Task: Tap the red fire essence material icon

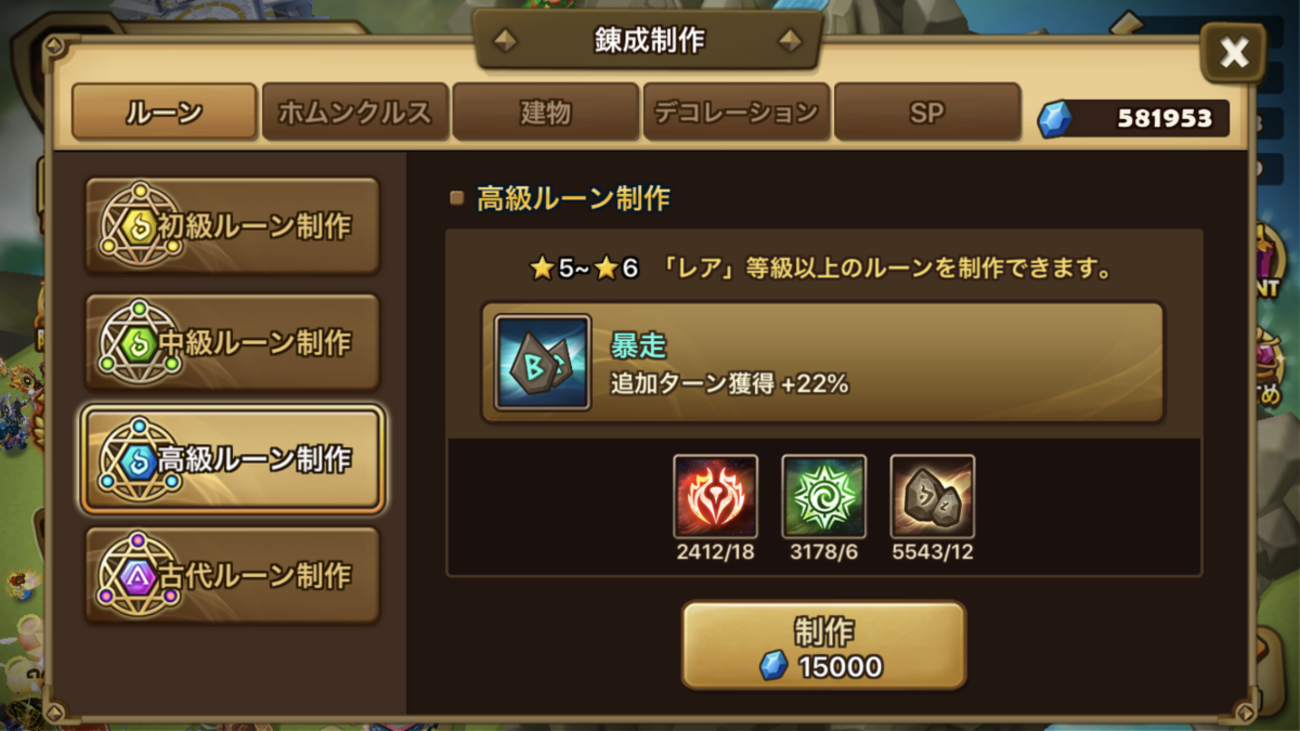Action: coord(715,496)
